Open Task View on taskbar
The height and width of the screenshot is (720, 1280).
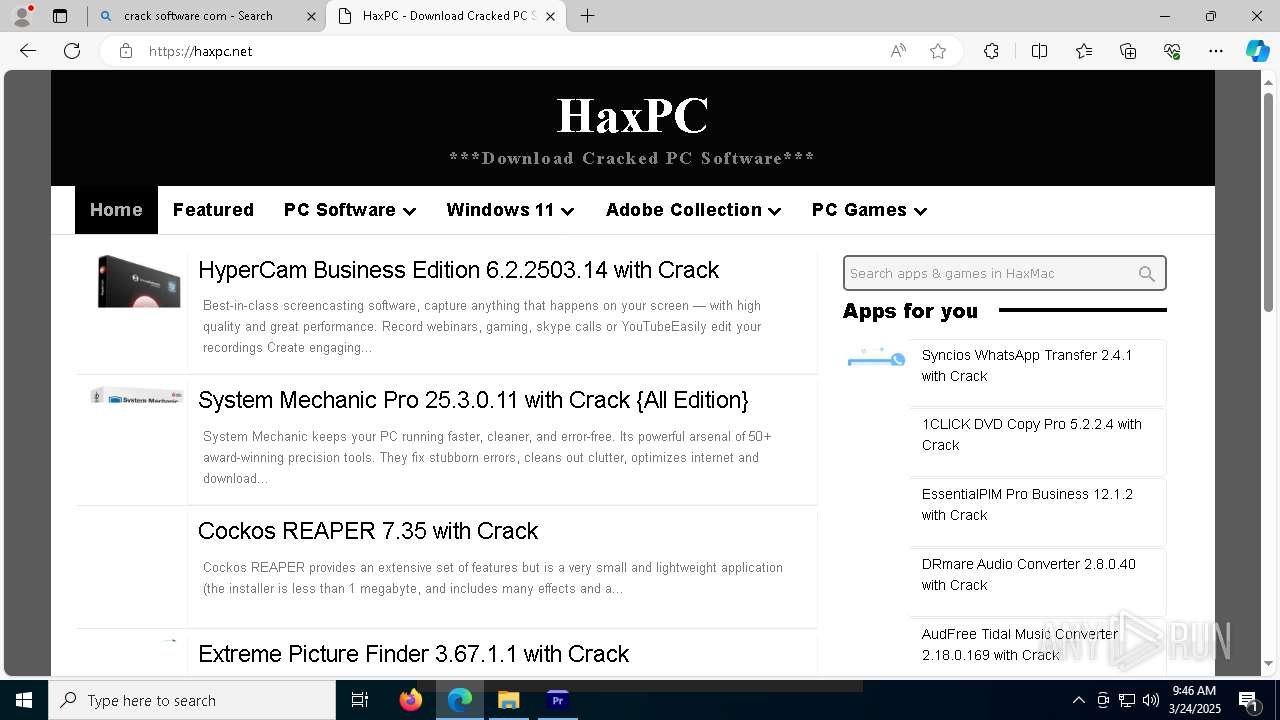click(x=360, y=700)
